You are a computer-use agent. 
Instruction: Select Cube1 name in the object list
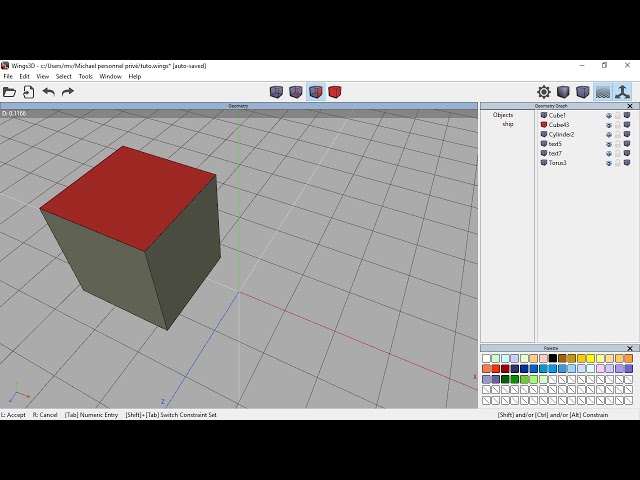[557, 116]
